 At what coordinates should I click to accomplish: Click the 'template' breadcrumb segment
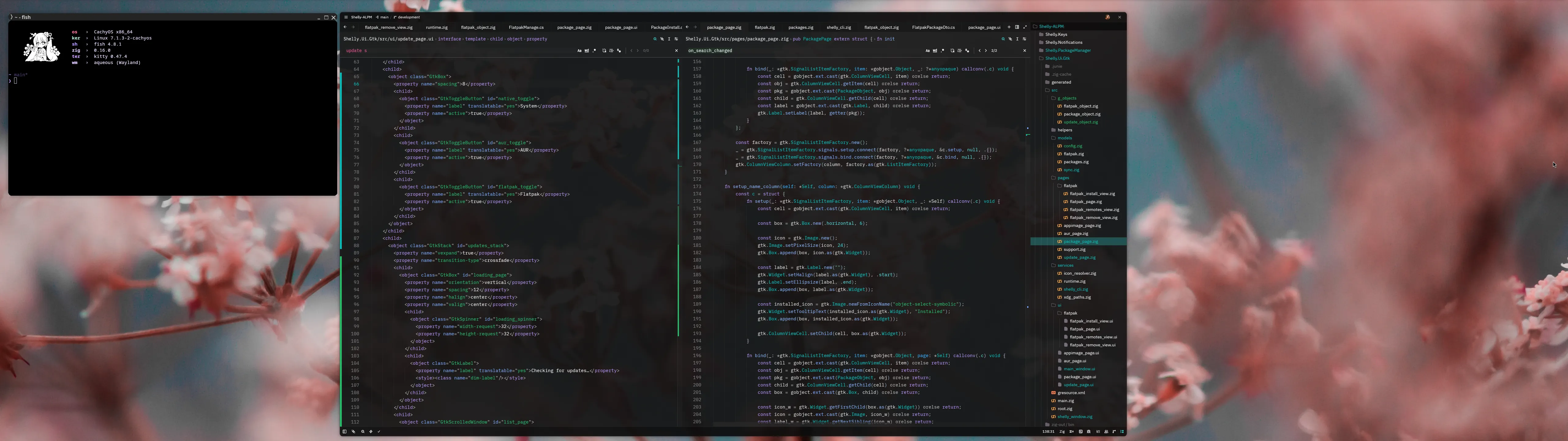[475, 39]
